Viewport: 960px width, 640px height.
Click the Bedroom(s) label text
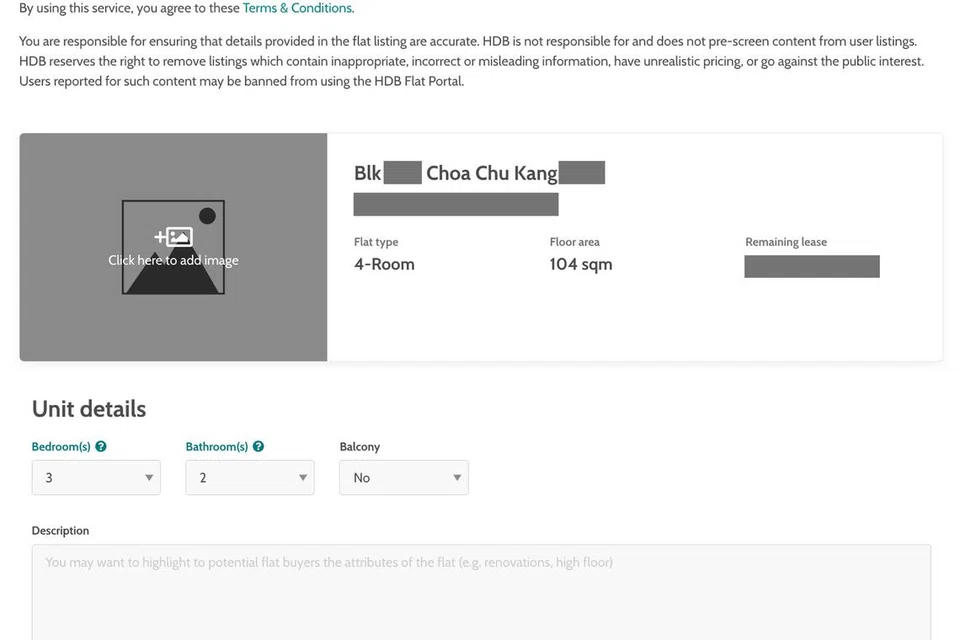pos(61,447)
